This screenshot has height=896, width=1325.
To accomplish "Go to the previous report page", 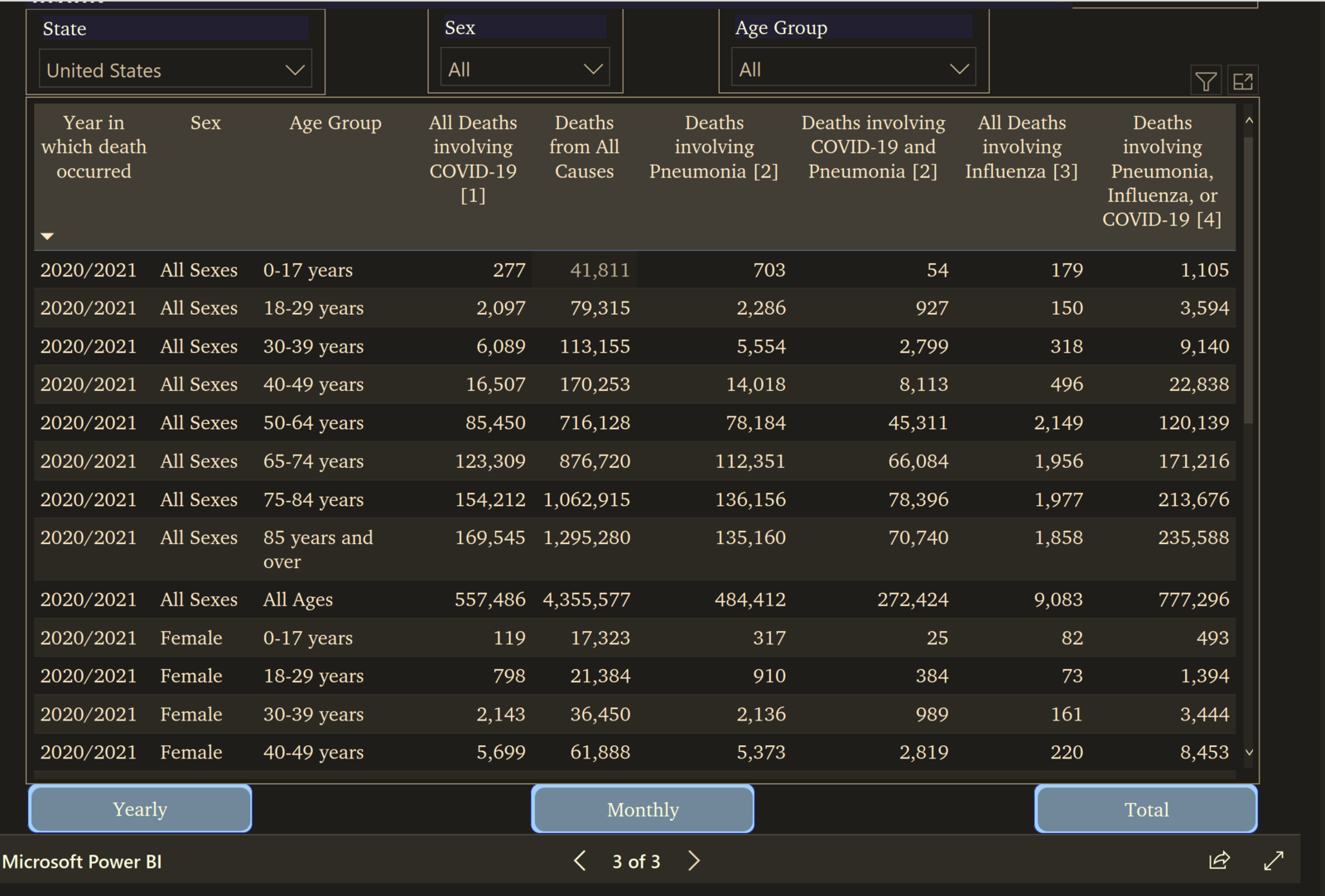I will pos(580,861).
